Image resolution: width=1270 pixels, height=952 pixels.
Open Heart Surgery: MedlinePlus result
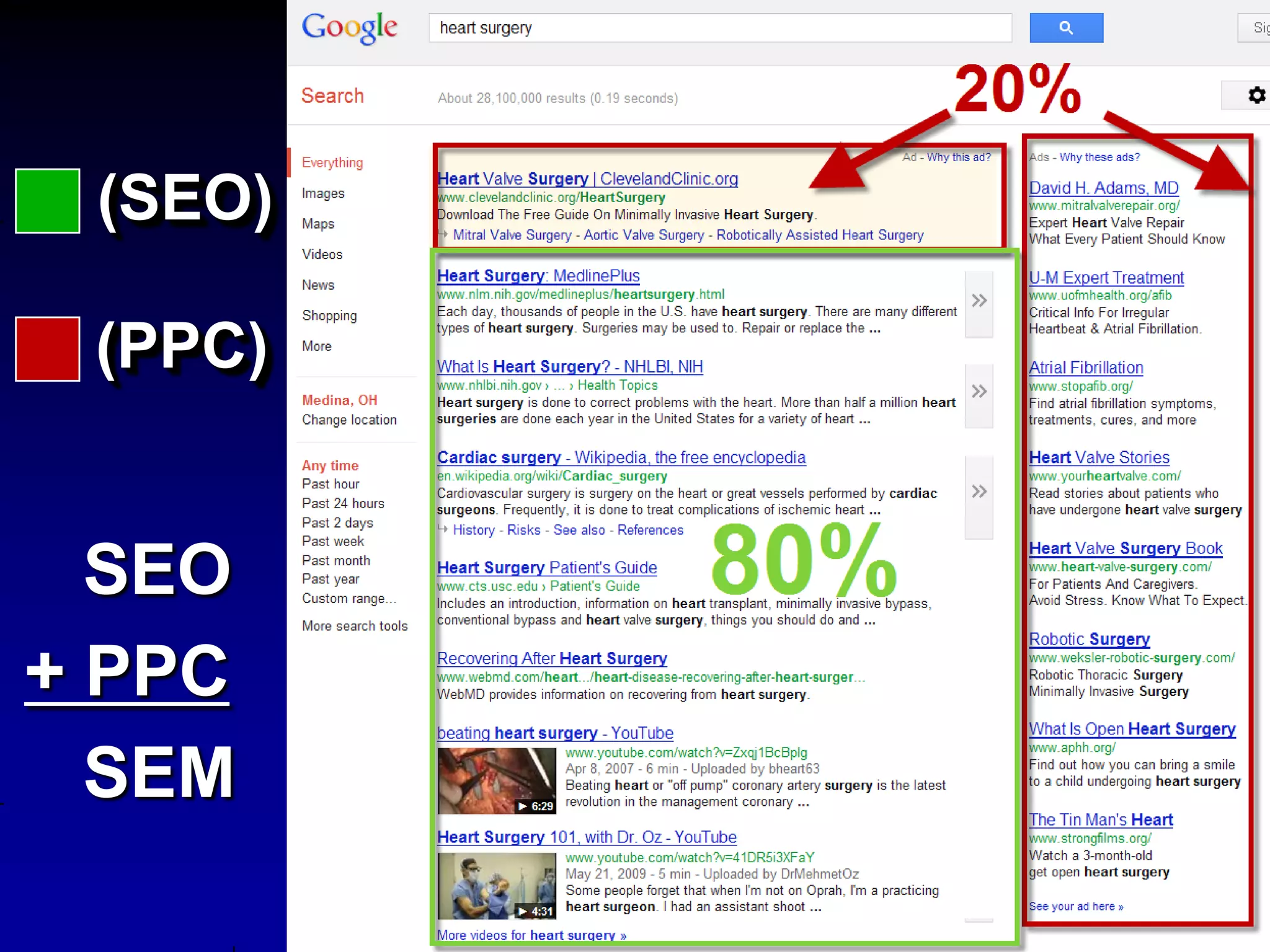tap(538, 276)
